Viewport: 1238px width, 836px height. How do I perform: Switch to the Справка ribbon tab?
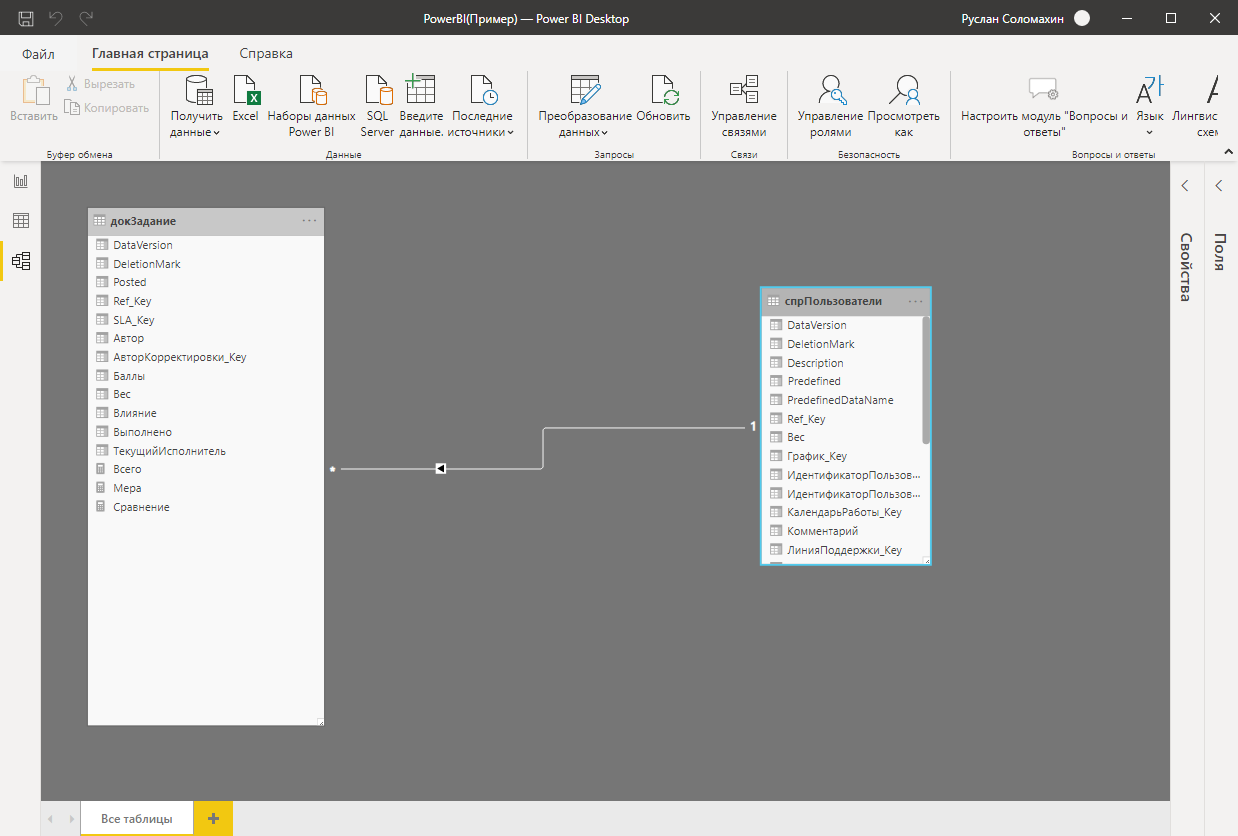[x=266, y=54]
